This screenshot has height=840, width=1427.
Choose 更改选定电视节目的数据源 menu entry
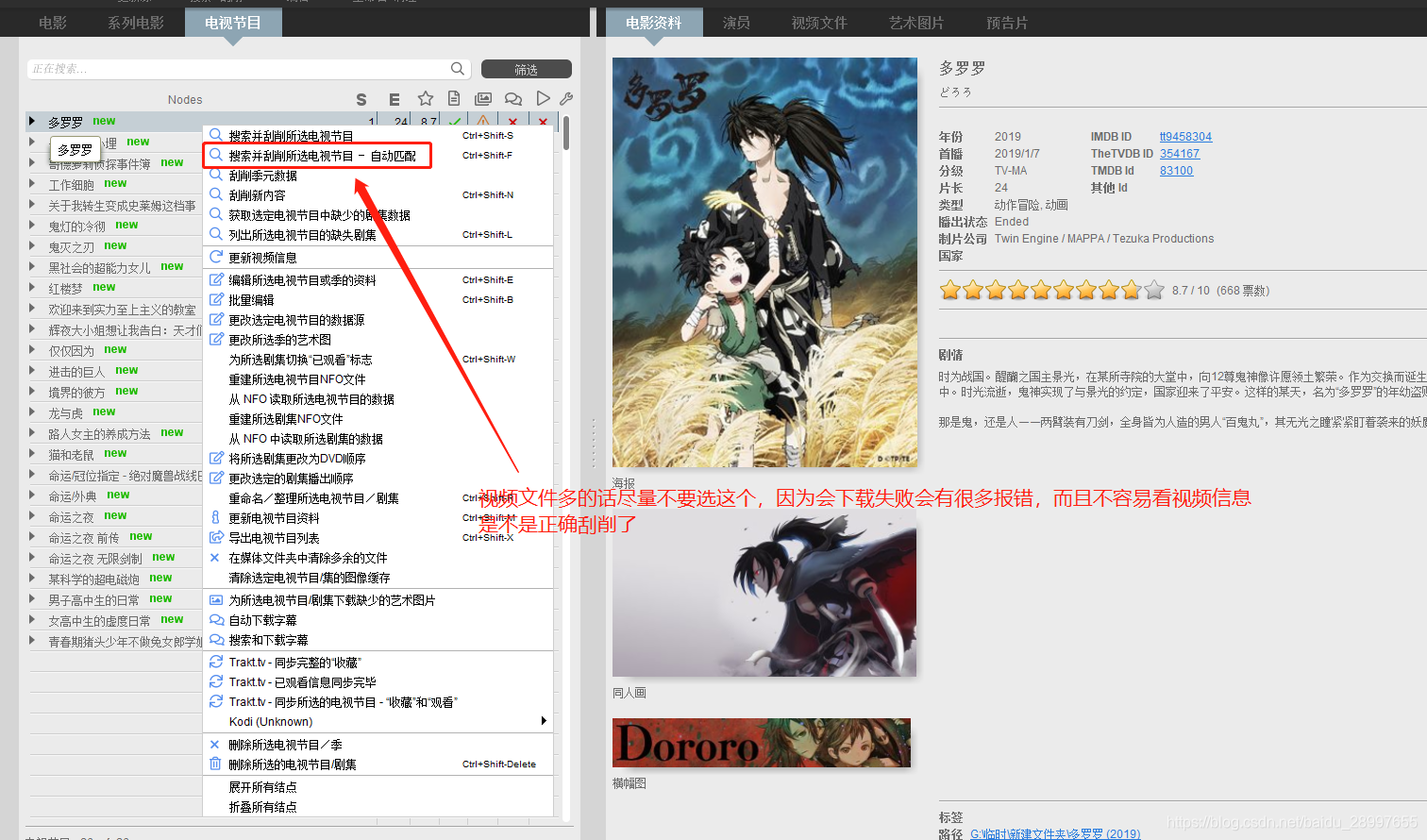(x=296, y=320)
